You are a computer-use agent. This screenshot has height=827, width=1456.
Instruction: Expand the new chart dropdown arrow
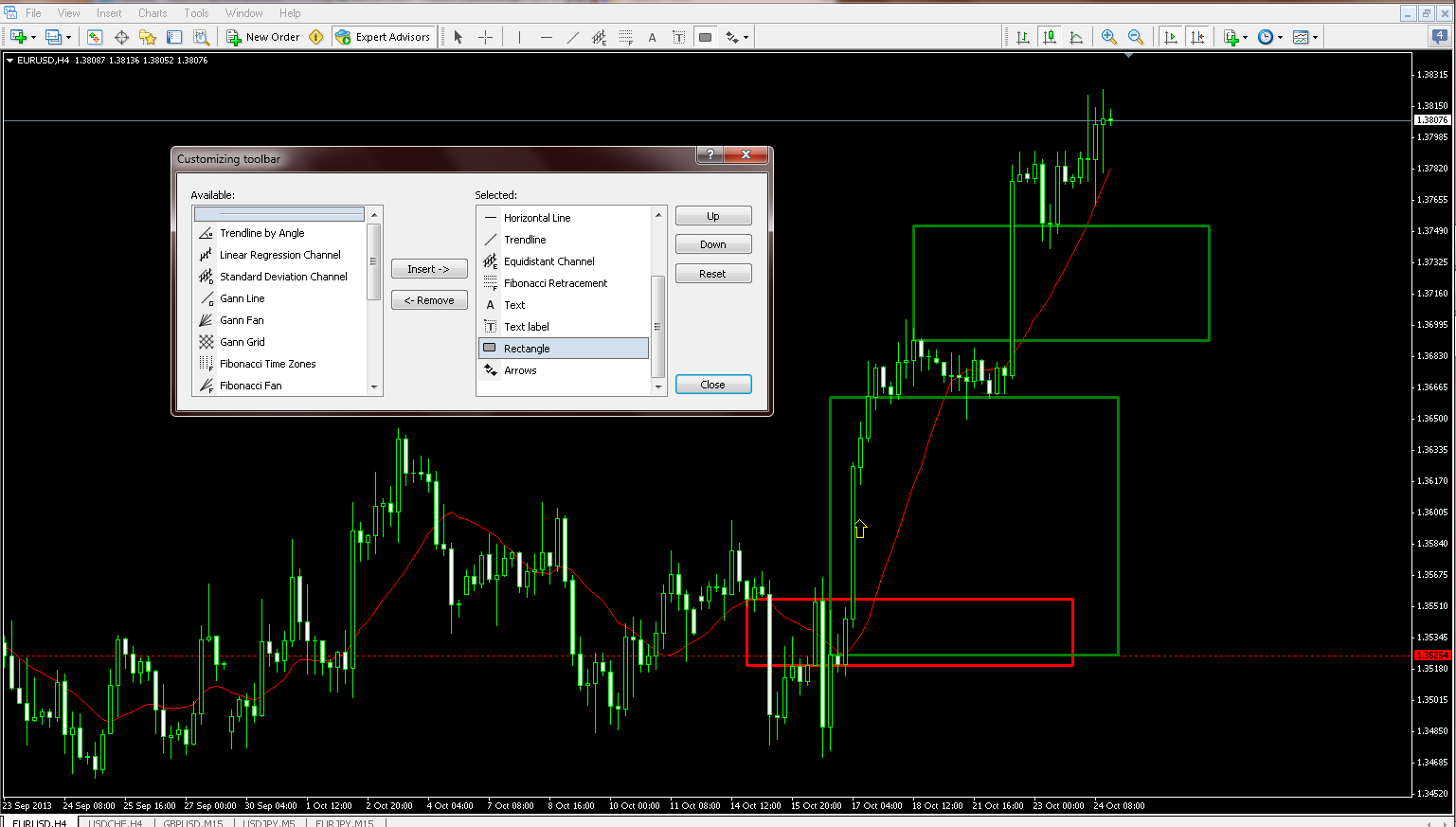pos(33,38)
